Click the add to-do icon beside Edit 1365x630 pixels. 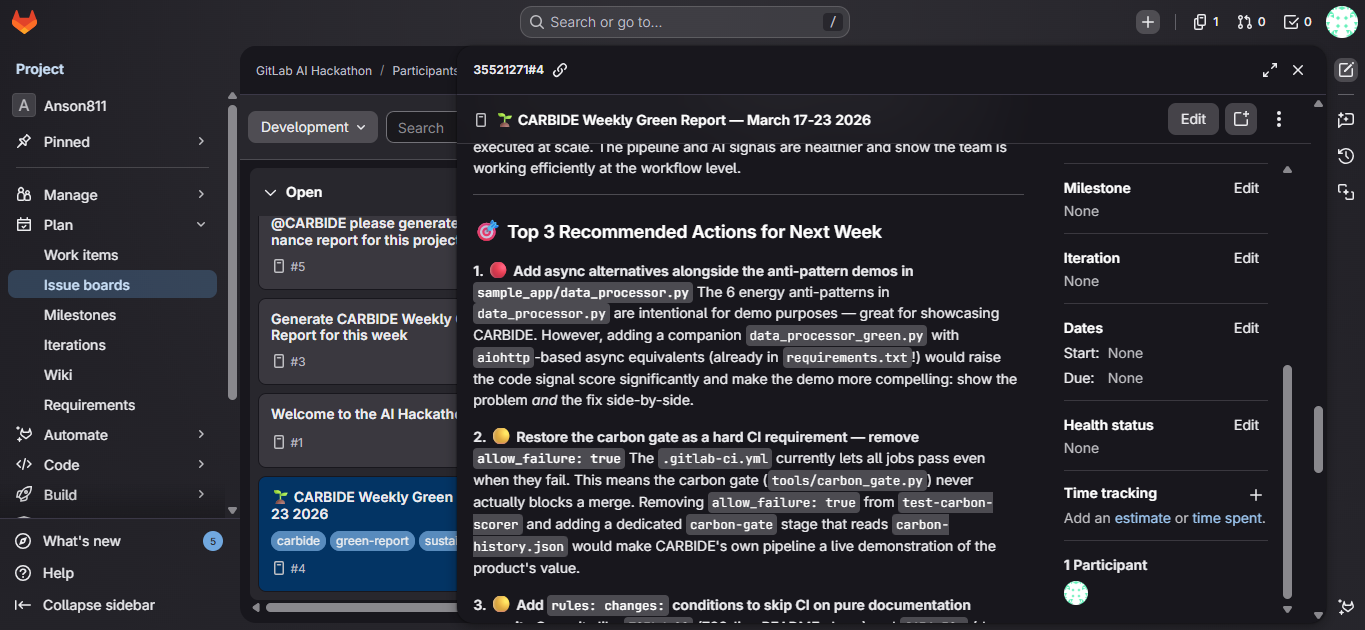click(x=1241, y=119)
